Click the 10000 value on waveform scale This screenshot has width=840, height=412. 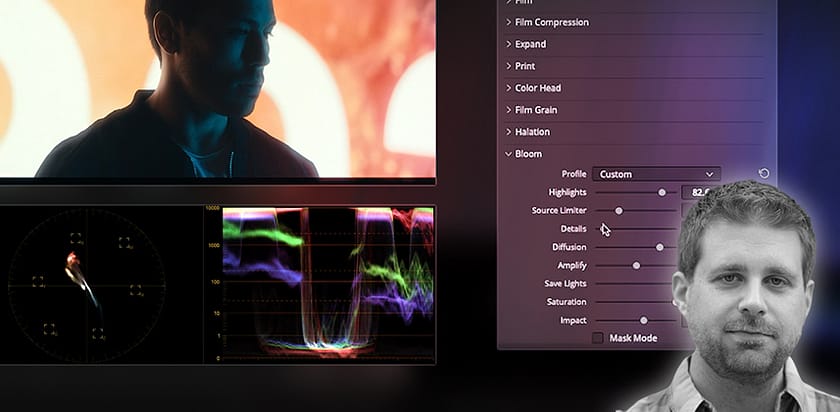213,208
